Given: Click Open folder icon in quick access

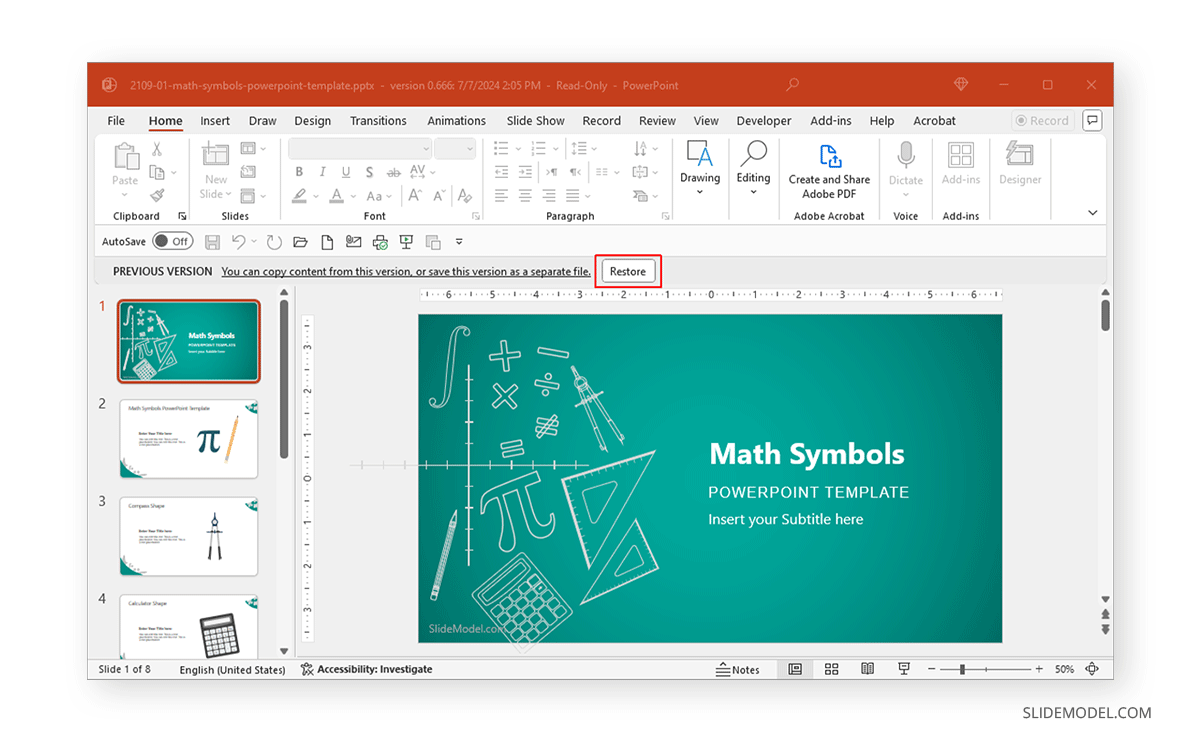Looking at the screenshot, I should click(x=300, y=242).
